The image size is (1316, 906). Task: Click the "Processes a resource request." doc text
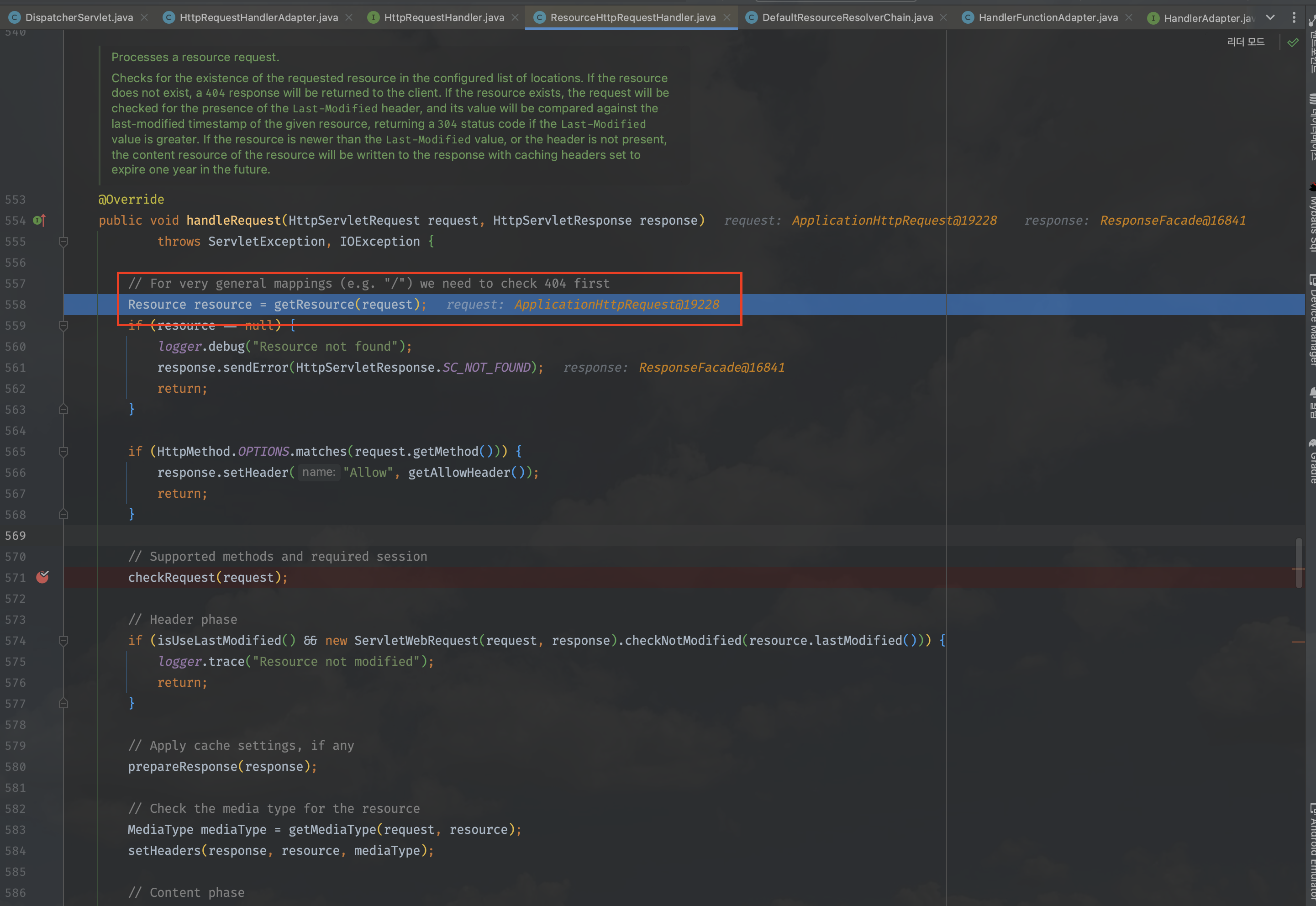coord(195,57)
